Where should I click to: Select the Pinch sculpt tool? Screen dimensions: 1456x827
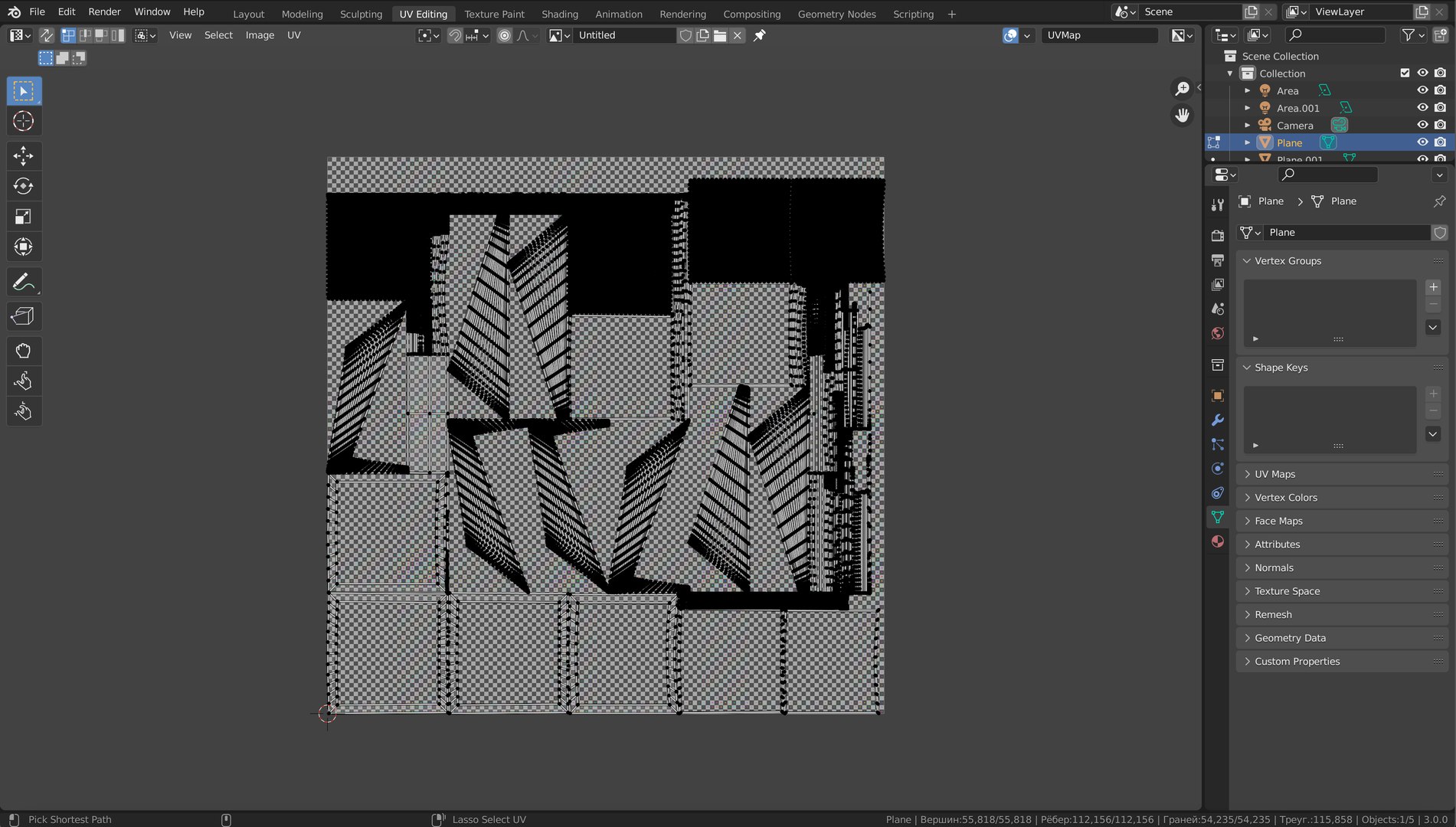[23, 411]
